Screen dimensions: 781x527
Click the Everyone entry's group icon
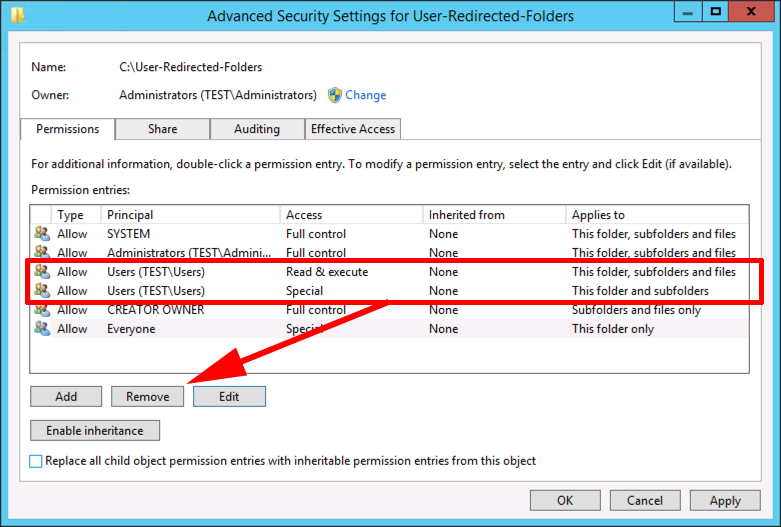coord(42,328)
